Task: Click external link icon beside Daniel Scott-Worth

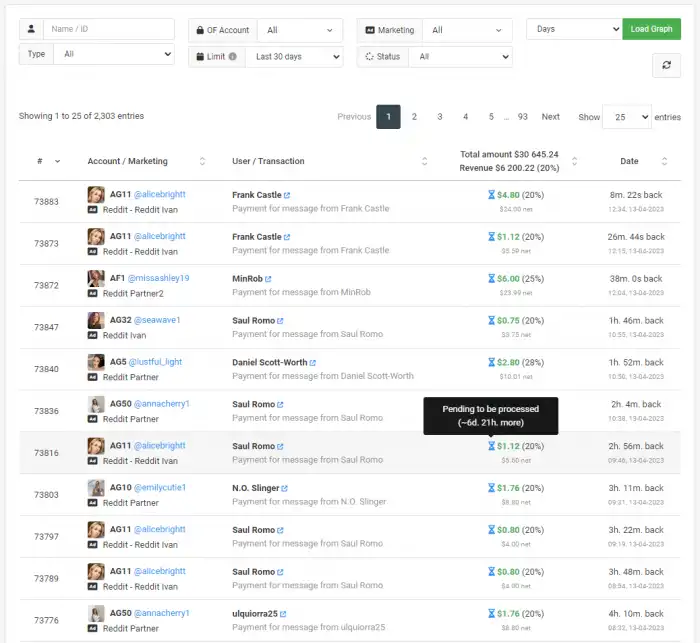Action: click(x=313, y=363)
